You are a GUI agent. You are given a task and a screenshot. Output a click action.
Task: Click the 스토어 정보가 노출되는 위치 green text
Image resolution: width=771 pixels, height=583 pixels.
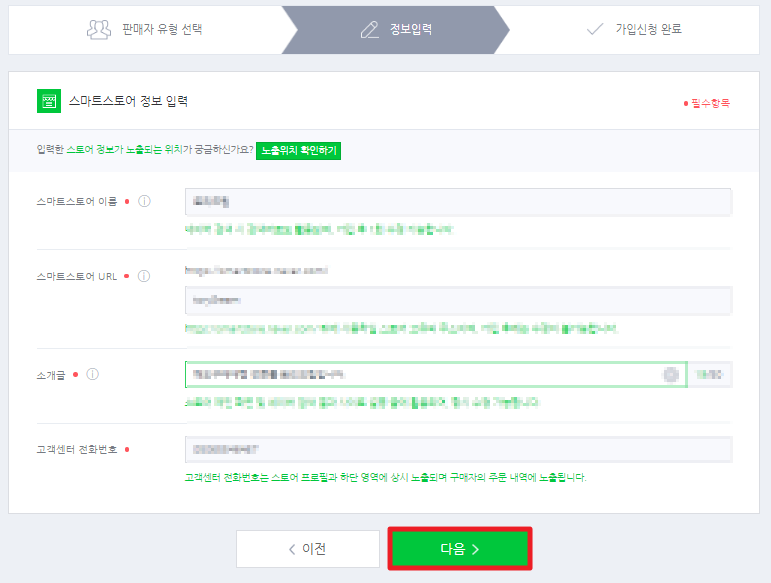124,149
